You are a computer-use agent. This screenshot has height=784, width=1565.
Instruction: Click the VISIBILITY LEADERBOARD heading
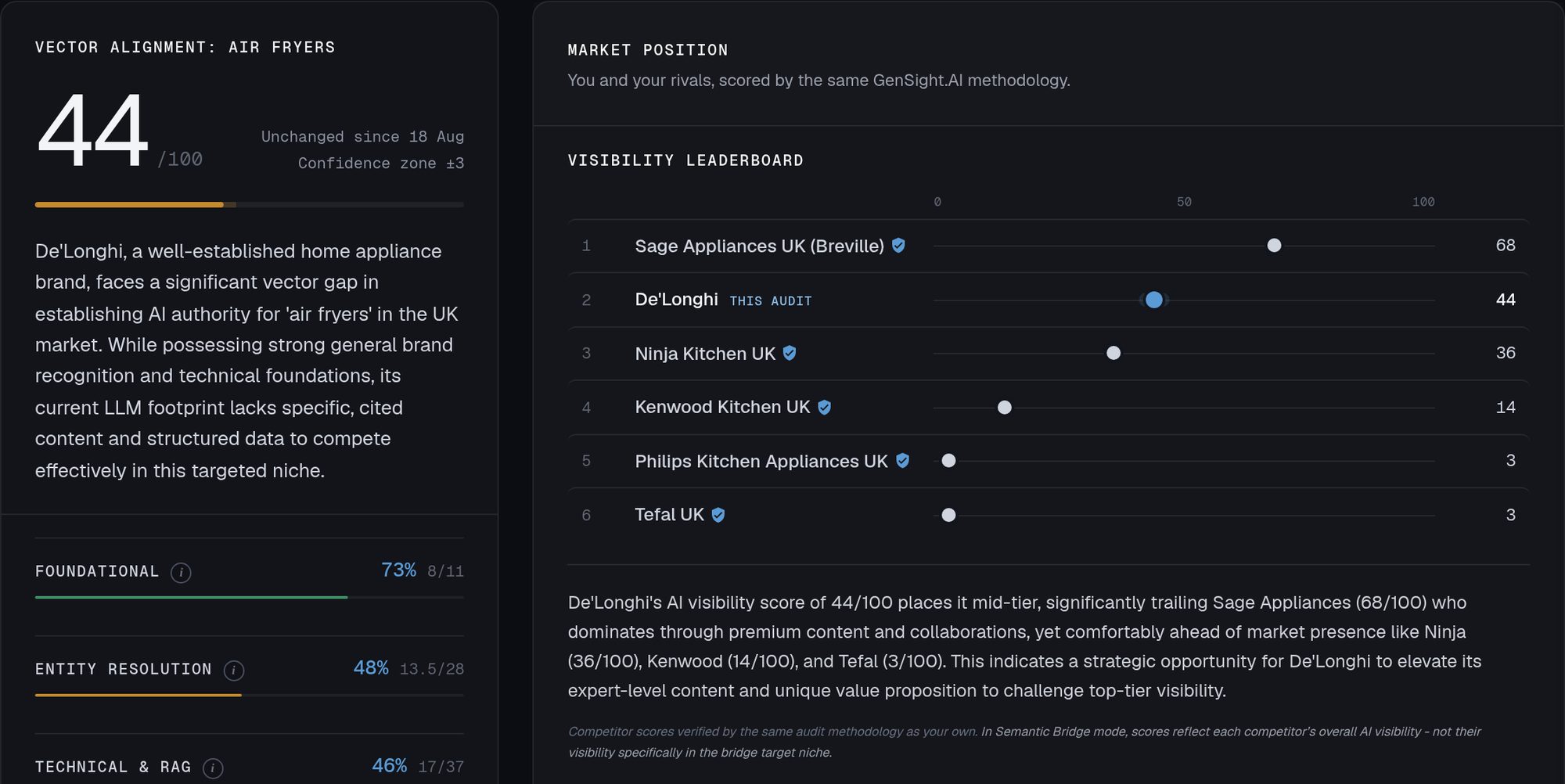point(685,160)
